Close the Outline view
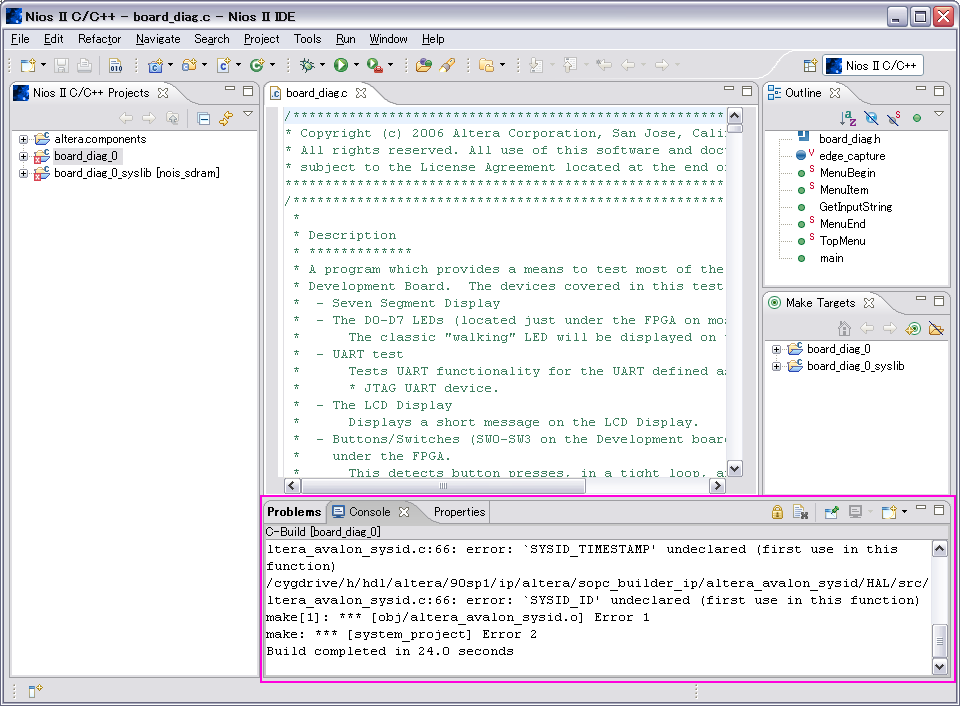The width and height of the screenshot is (960, 706). pyautogui.click(x=835, y=92)
